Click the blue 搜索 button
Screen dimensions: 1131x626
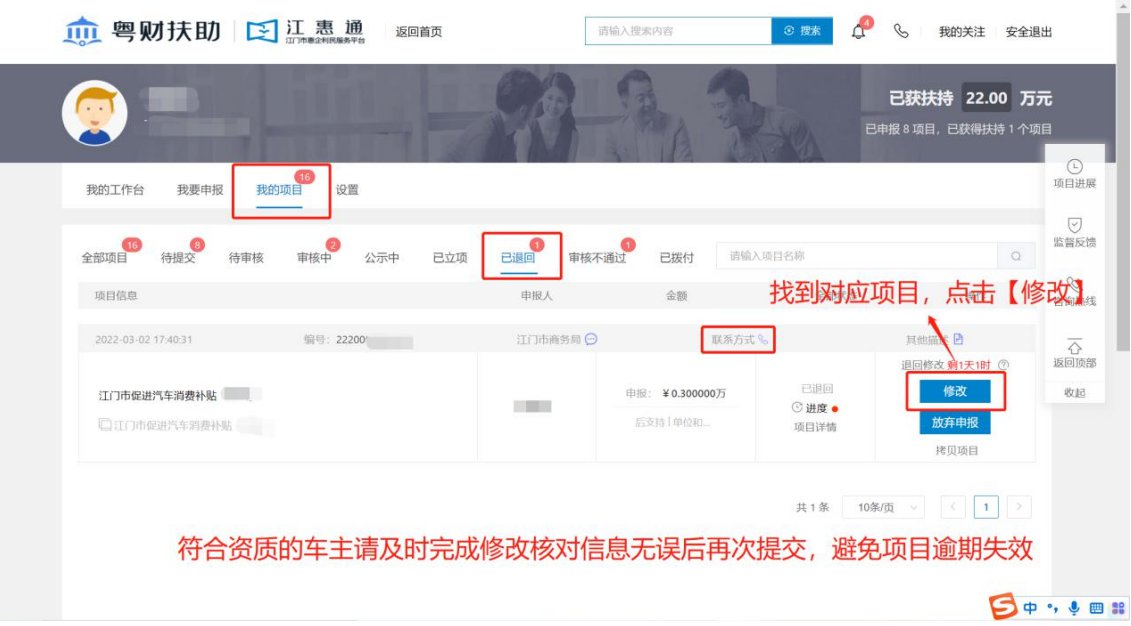click(802, 31)
